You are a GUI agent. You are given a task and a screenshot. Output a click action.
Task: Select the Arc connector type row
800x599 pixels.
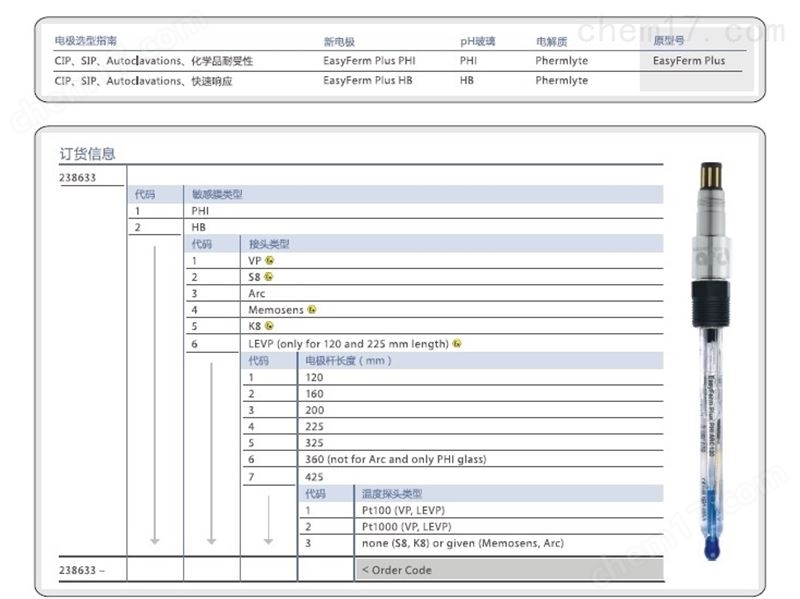coord(425,293)
